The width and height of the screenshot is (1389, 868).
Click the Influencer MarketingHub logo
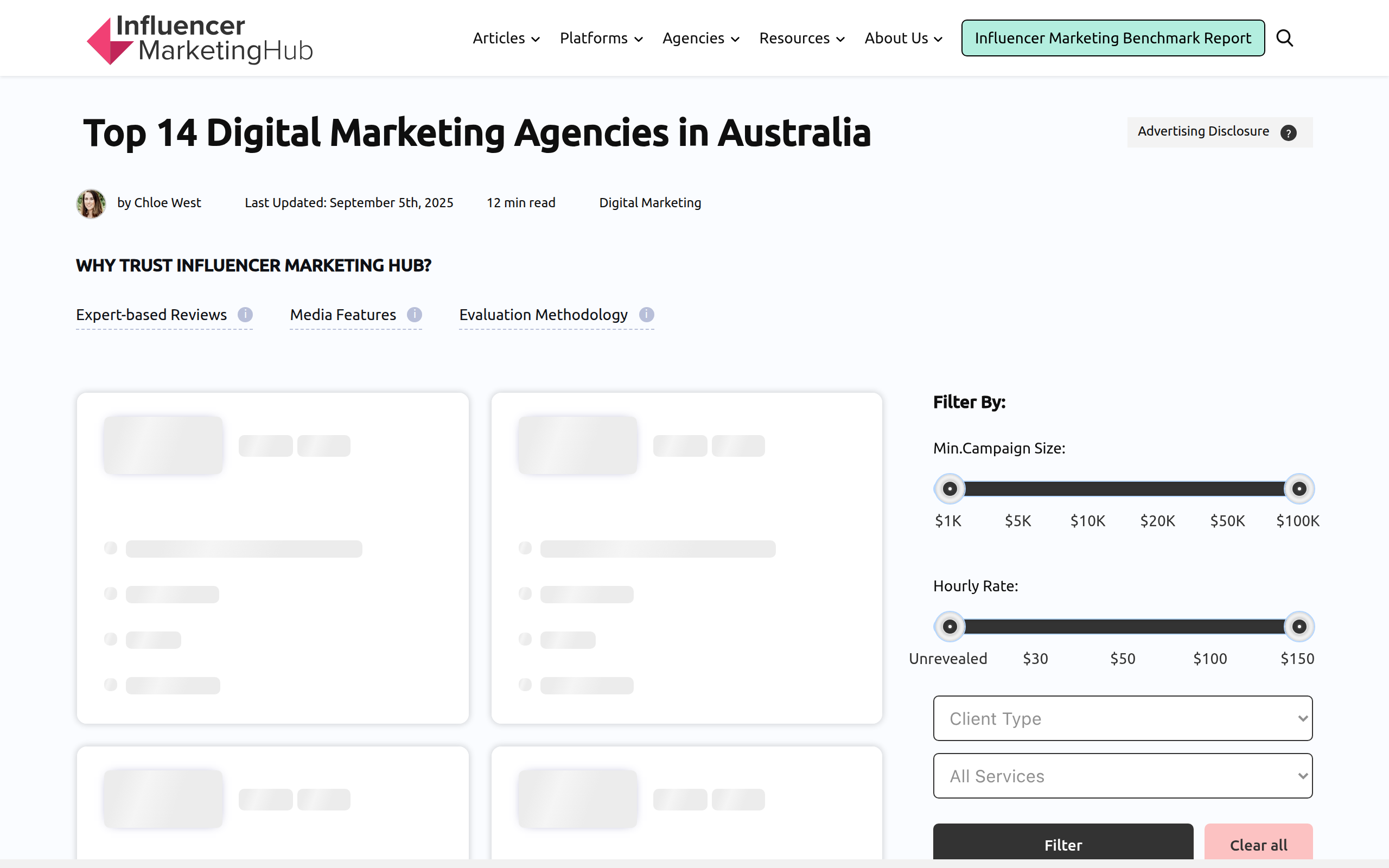[200, 39]
